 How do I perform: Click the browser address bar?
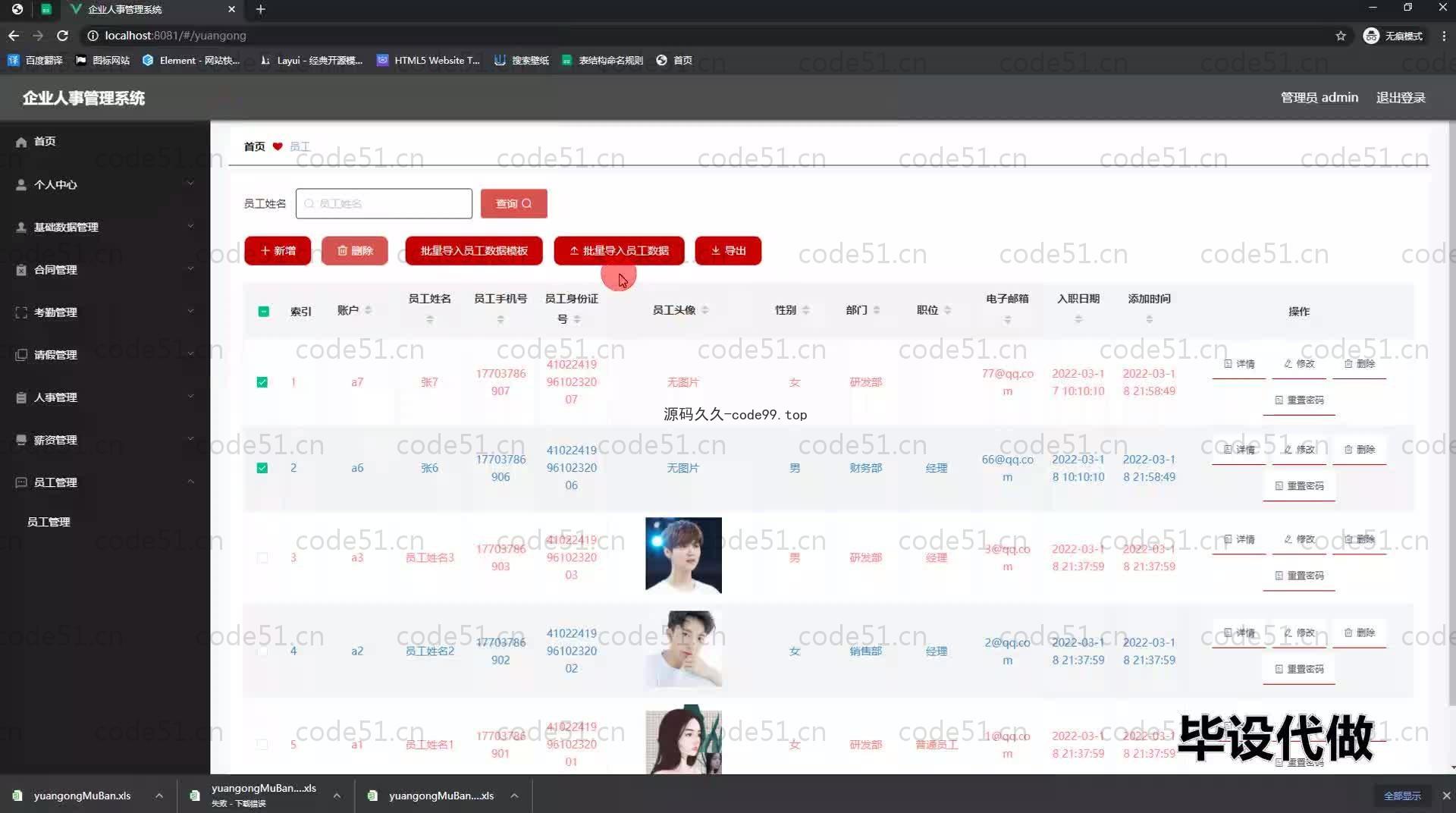pos(705,36)
